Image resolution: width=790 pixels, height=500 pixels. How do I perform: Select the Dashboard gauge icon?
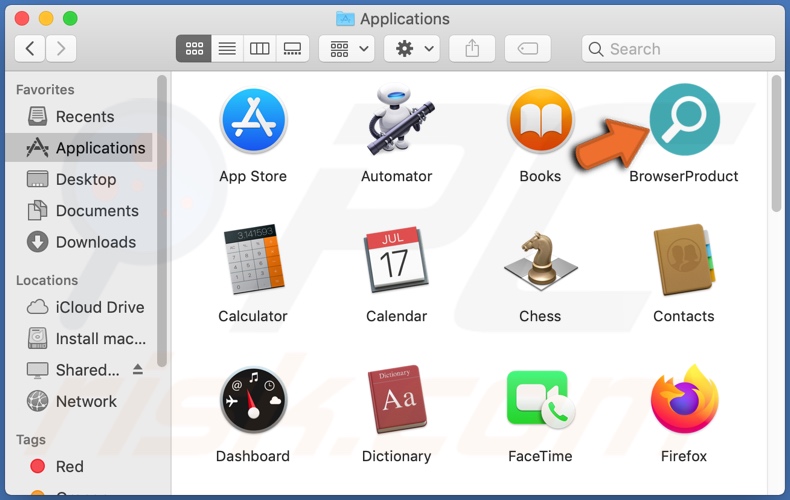click(x=253, y=400)
